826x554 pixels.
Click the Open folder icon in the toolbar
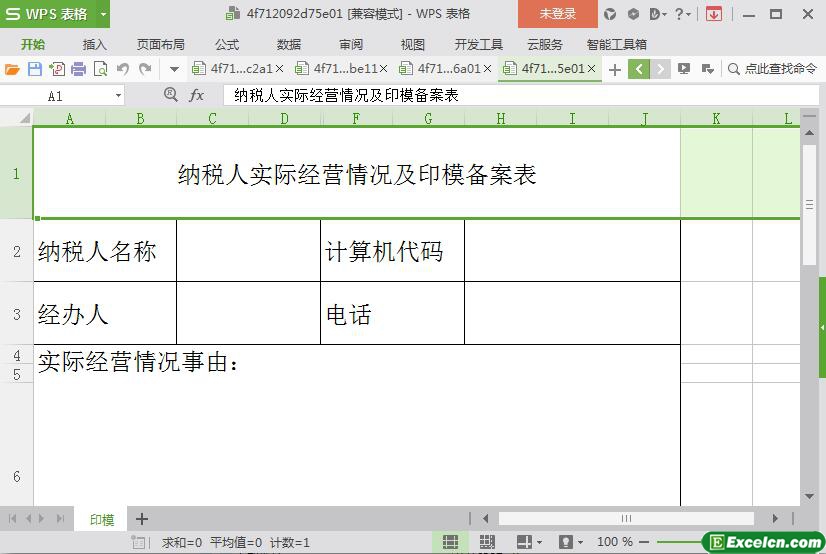(12, 69)
